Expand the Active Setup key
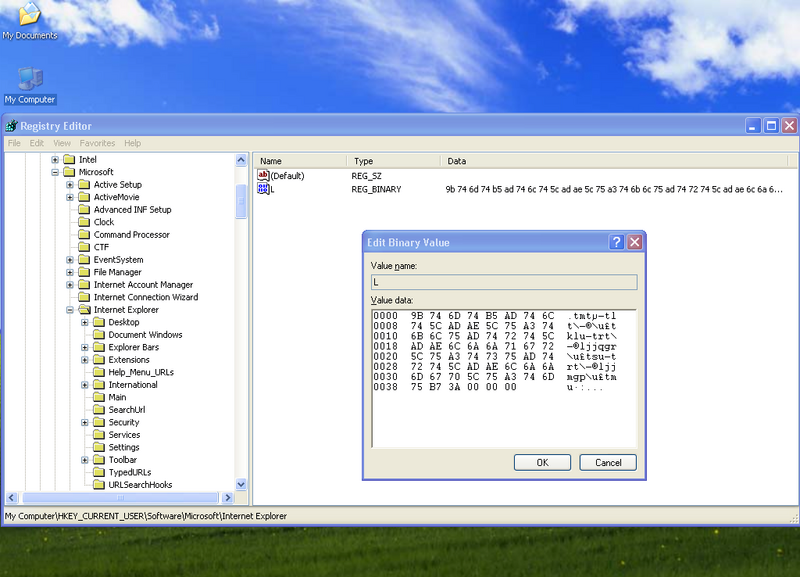Image resolution: width=800 pixels, height=577 pixels. click(70, 185)
